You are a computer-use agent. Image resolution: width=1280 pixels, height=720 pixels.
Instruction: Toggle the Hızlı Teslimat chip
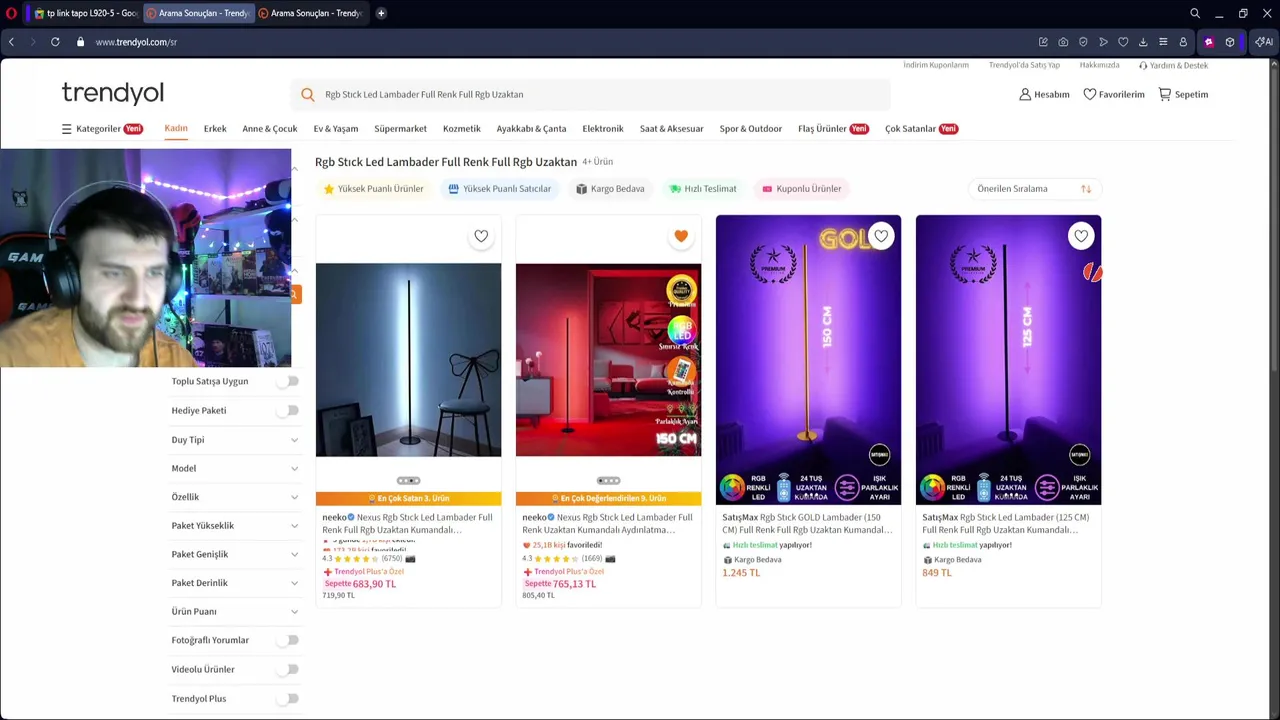tap(703, 188)
